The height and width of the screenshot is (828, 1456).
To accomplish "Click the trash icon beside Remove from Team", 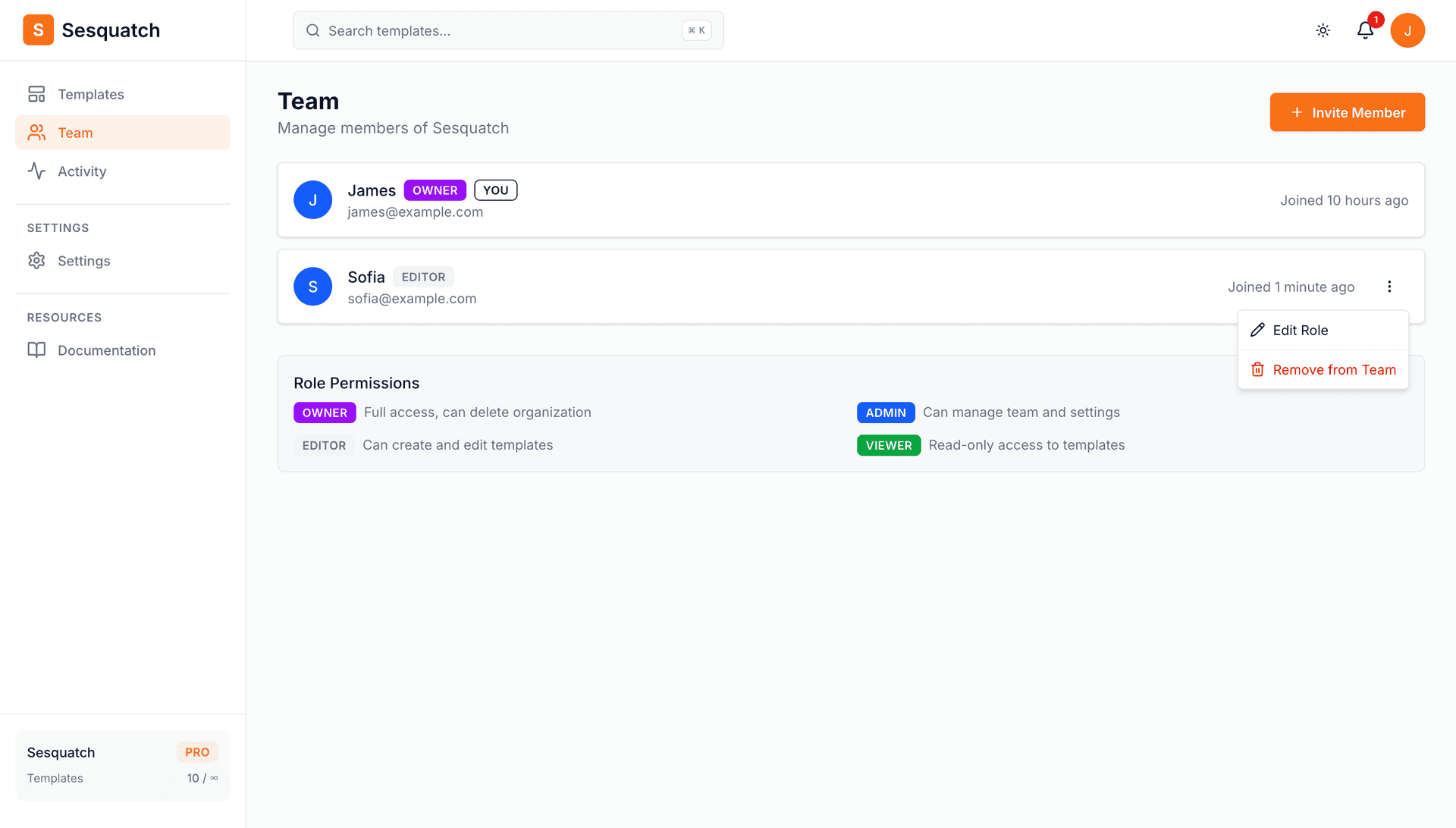I will point(1258,369).
